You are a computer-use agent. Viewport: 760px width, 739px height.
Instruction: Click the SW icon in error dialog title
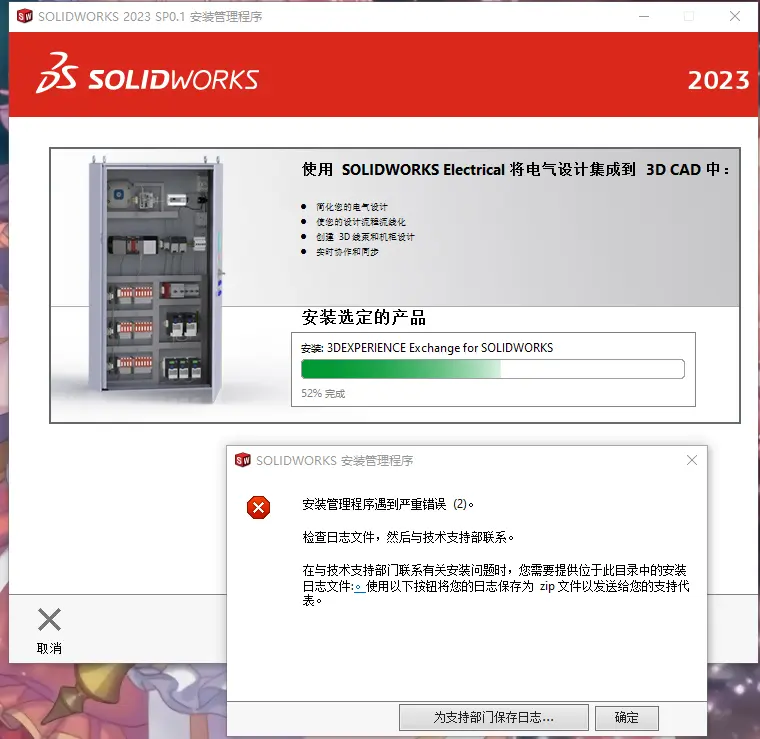coord(242,460)
